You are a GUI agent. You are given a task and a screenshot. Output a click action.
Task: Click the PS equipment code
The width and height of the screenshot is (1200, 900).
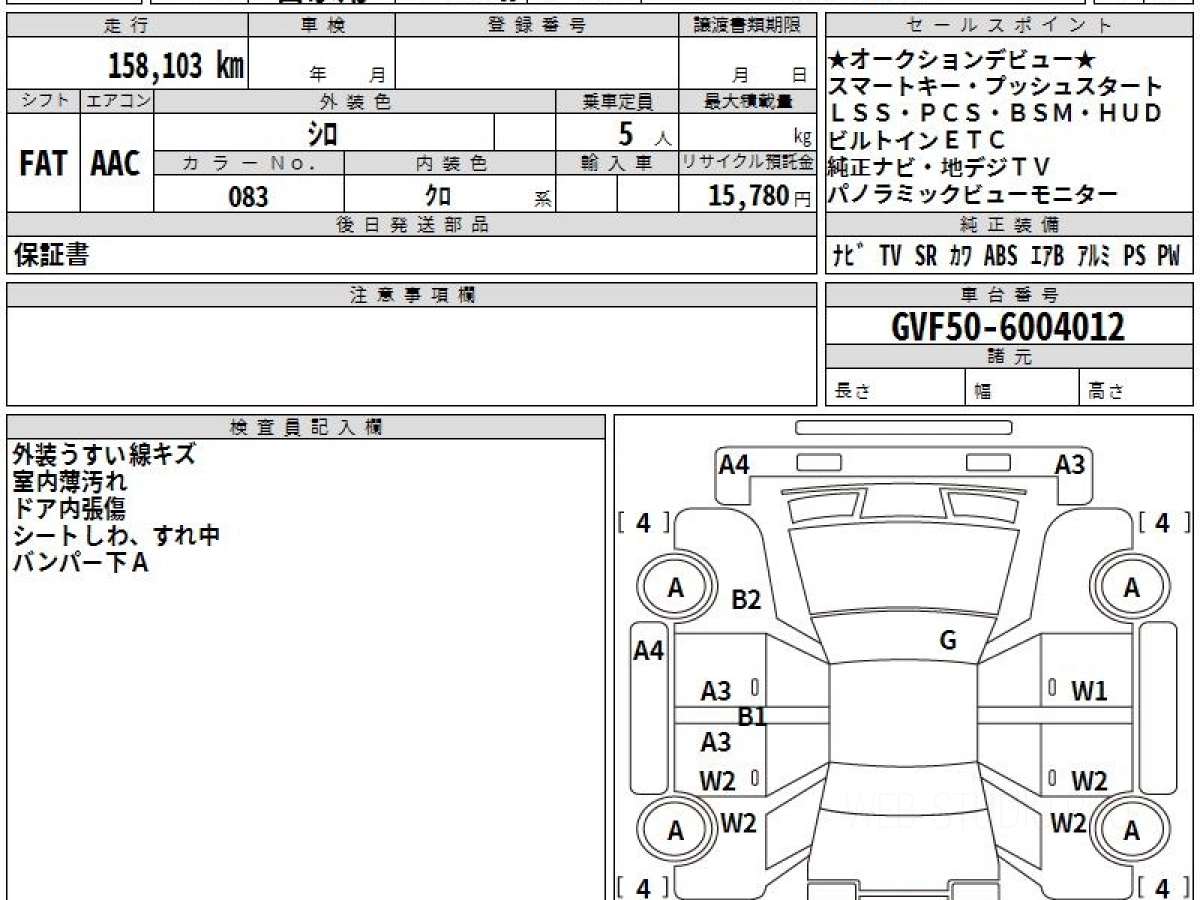click(1134, 256)
